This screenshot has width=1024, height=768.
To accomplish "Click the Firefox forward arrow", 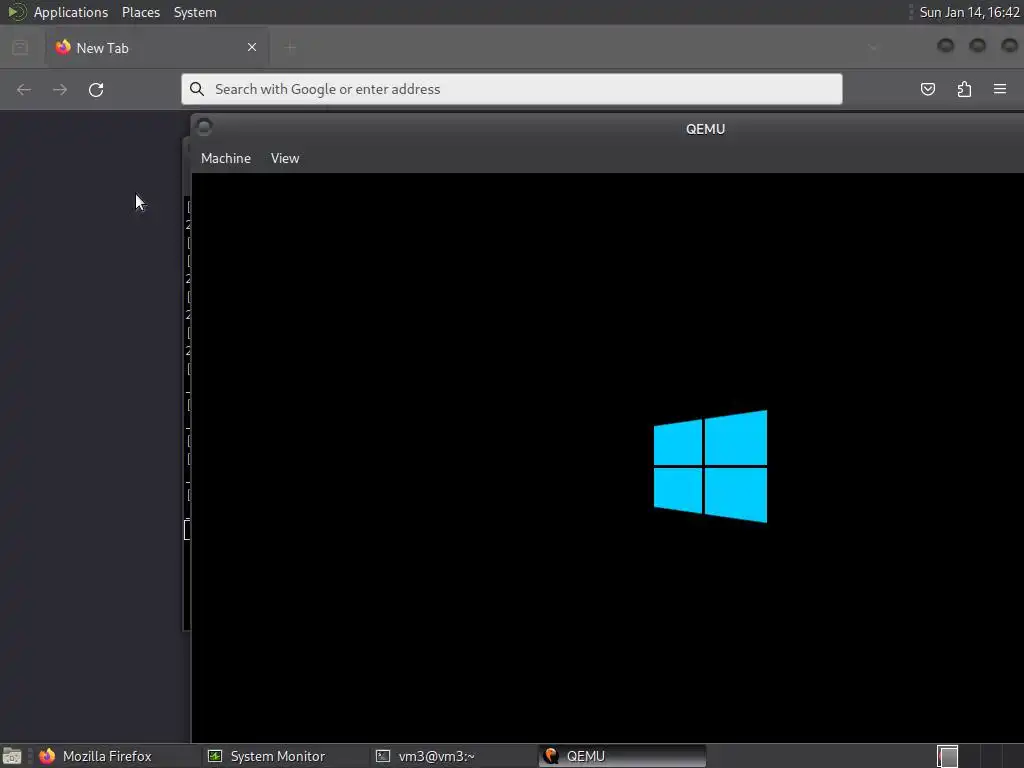I will 59,89.
